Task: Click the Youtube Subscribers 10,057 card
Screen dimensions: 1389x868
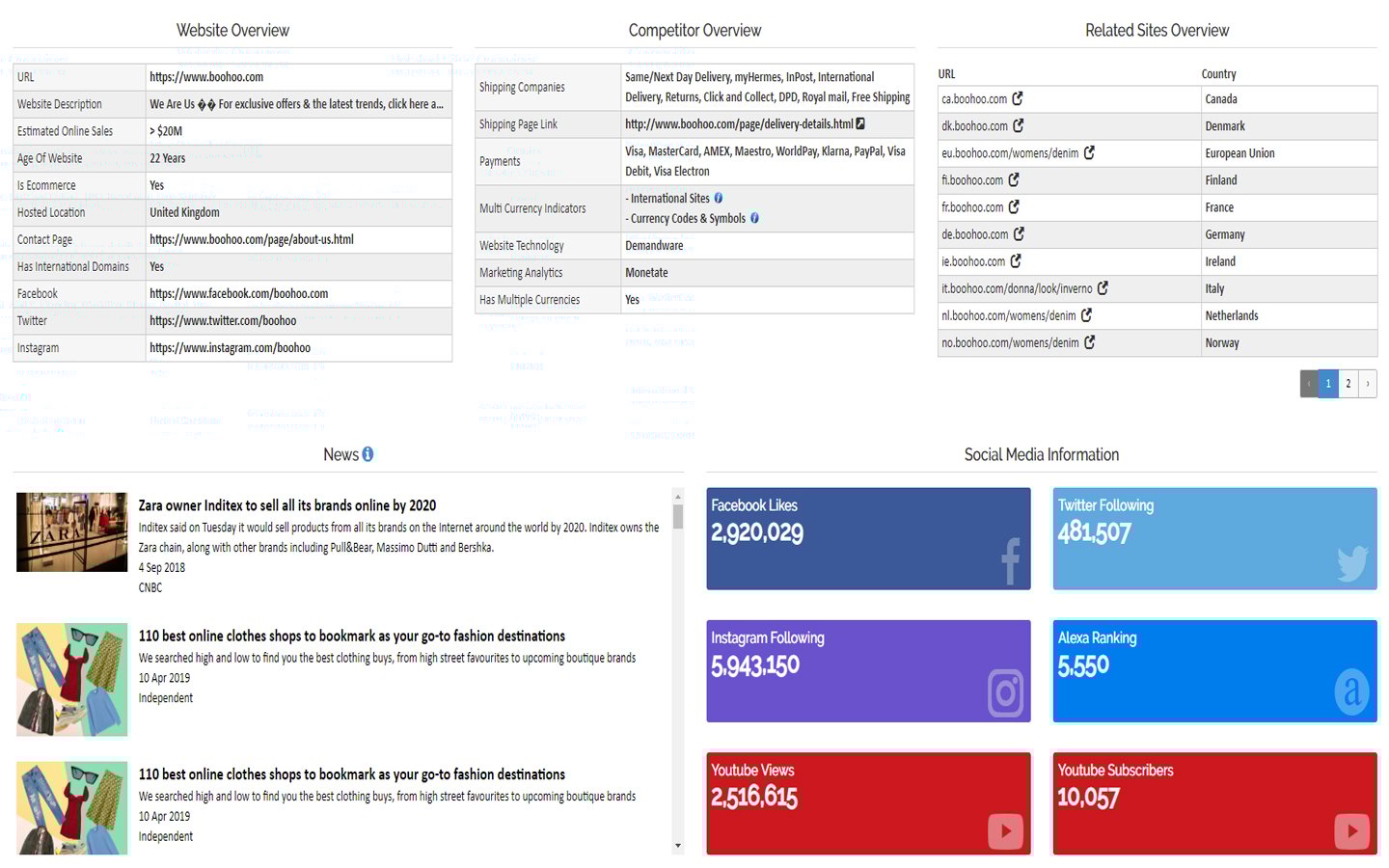Action: (1215, 803)
